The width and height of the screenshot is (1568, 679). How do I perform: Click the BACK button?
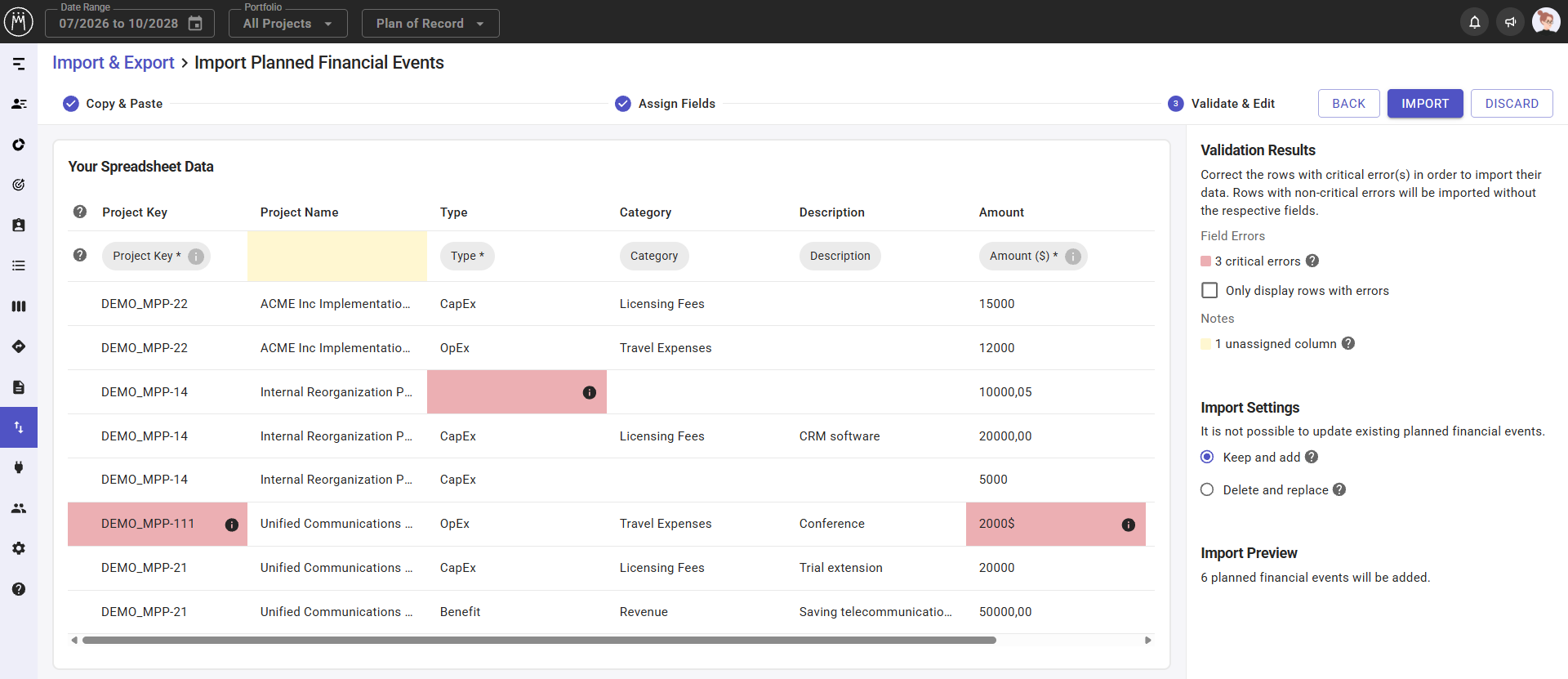point(1348,104)
